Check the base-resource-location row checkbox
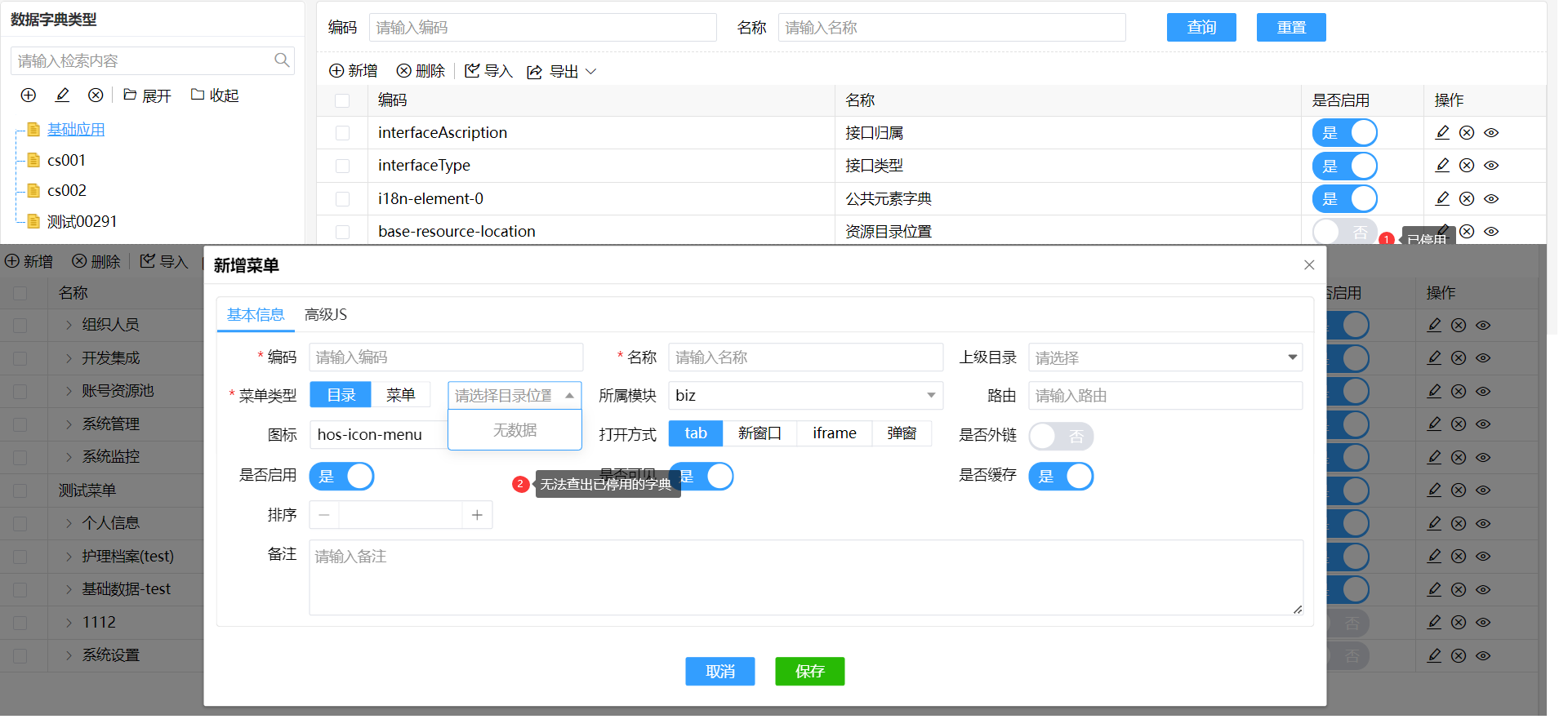Image resolution: width=1568 pixels, height=719 pixels. (342, 232)
